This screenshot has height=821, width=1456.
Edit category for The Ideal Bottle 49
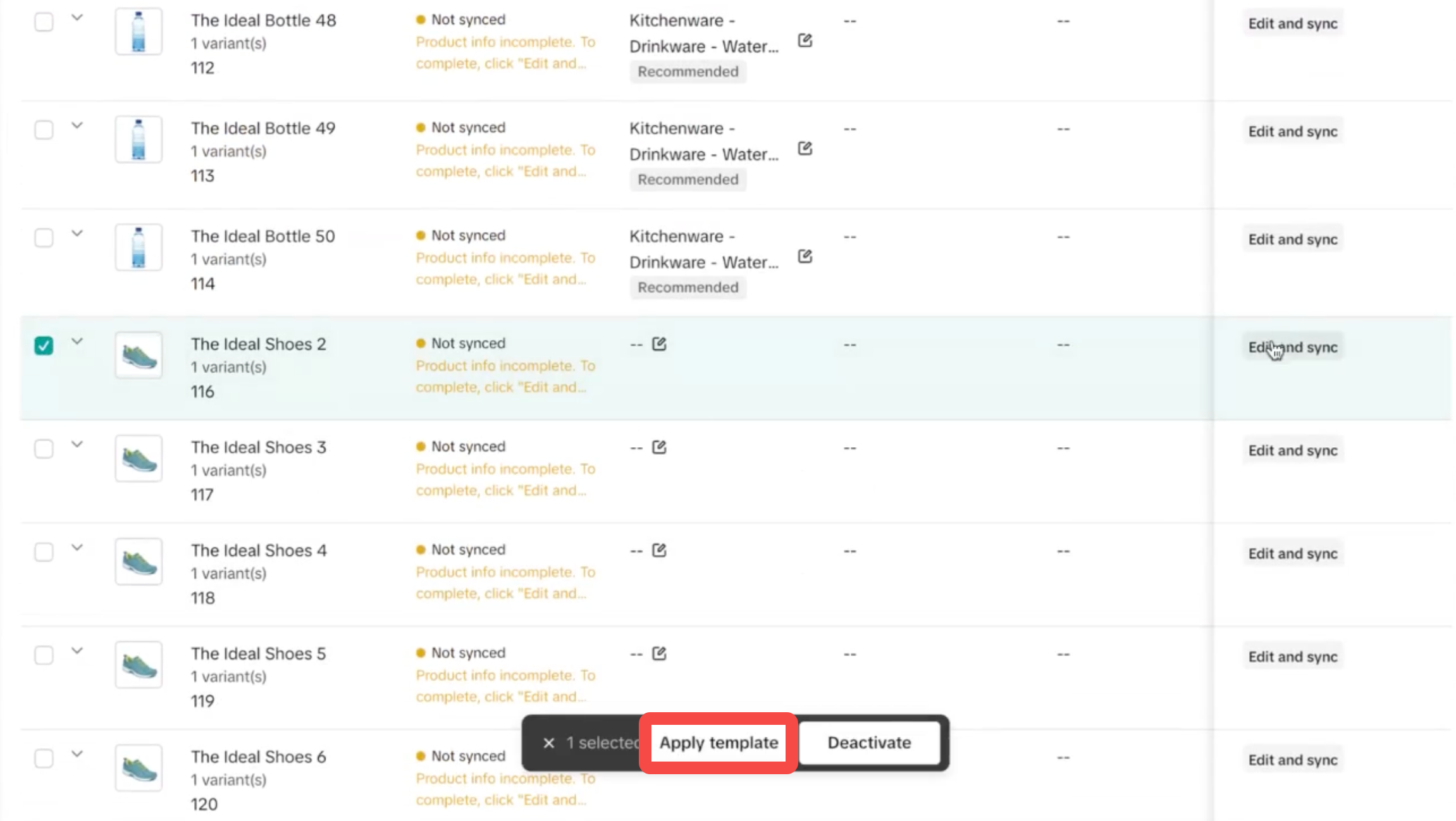[x=805, y=149]
